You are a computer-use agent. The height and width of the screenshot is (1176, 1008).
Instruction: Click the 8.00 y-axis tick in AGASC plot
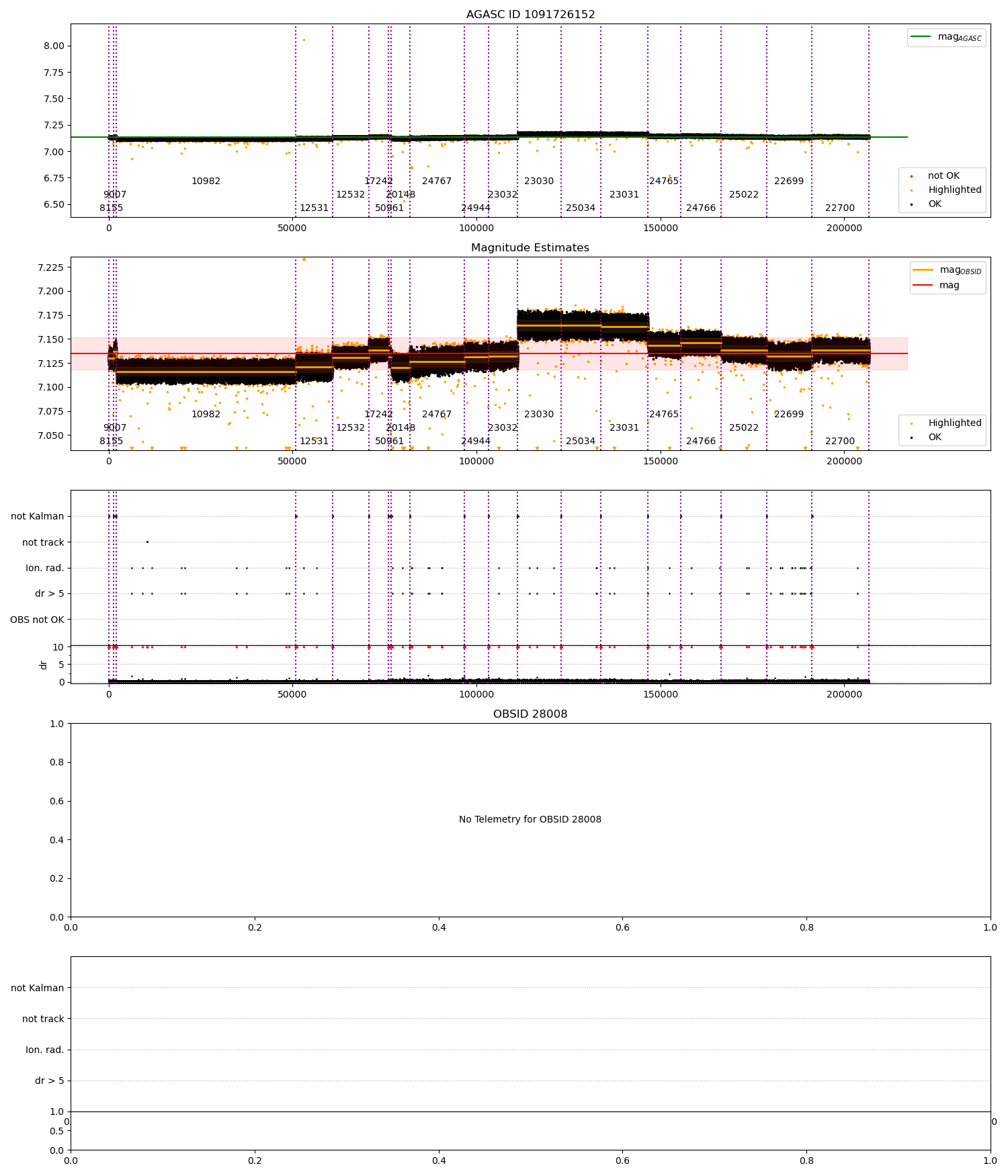click(x=54, y=46)
